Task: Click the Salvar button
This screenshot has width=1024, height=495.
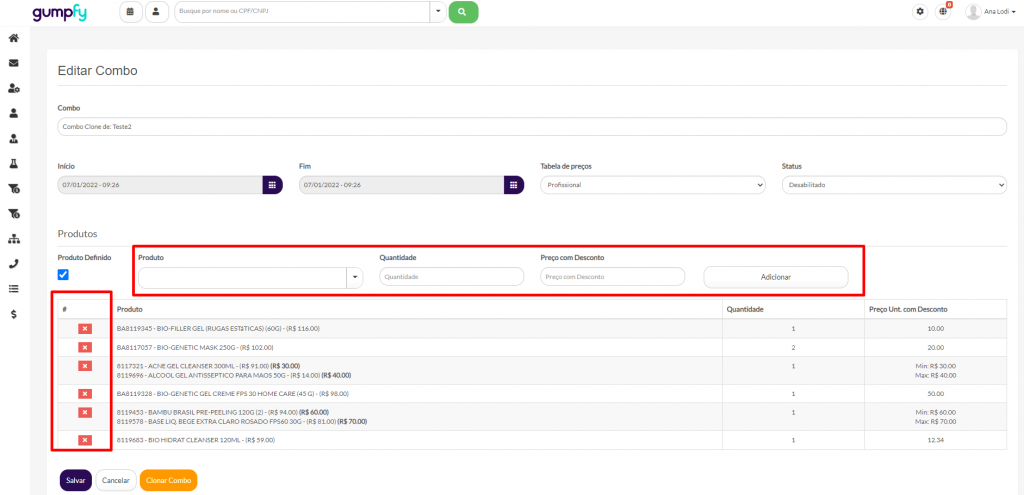Action: point(75,480)
